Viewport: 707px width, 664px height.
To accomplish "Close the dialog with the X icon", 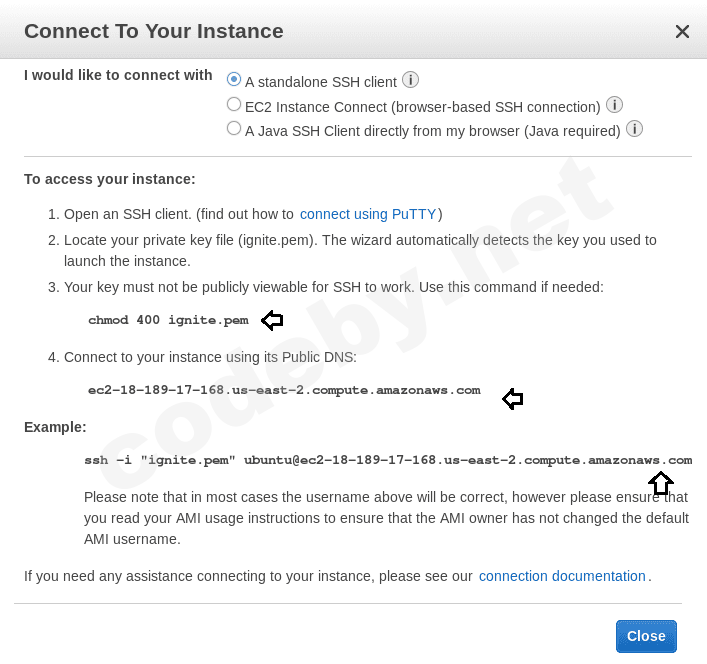I will [x=682, y=32].
